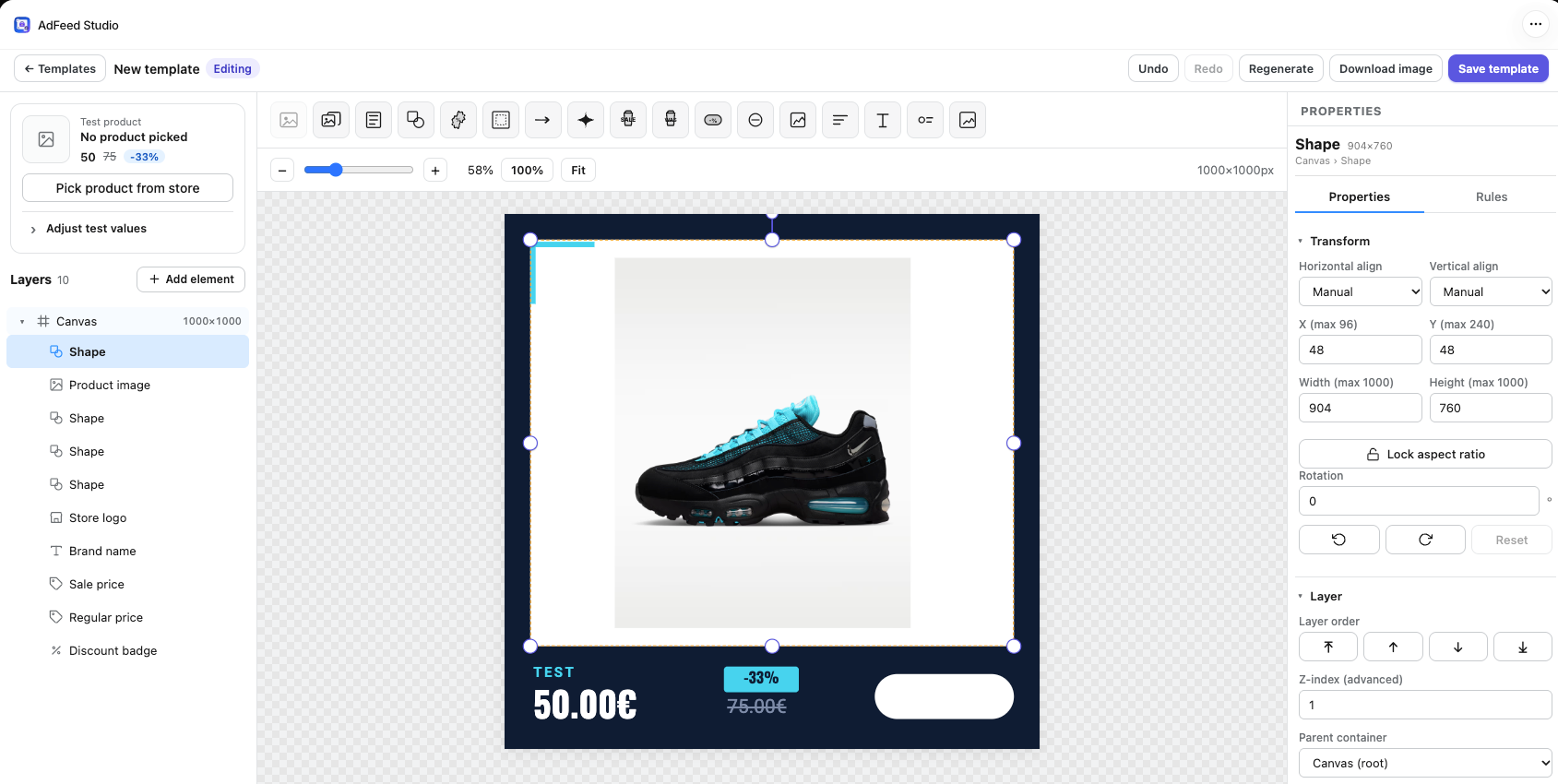Click the Z-index input field
The image size is (1558, 784).
[x=1425, y=705]
